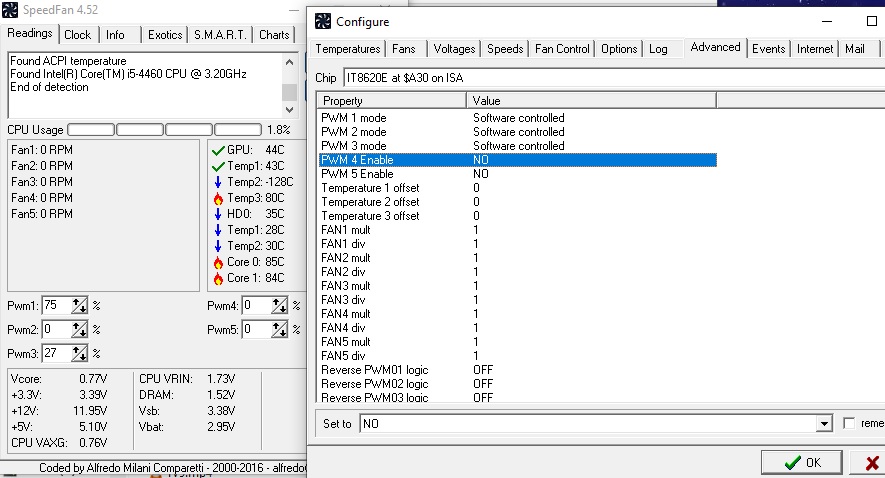Select the 'PWM 1 mode' row
Viewport: 885px width, 478px height.
tap(518, 118)
